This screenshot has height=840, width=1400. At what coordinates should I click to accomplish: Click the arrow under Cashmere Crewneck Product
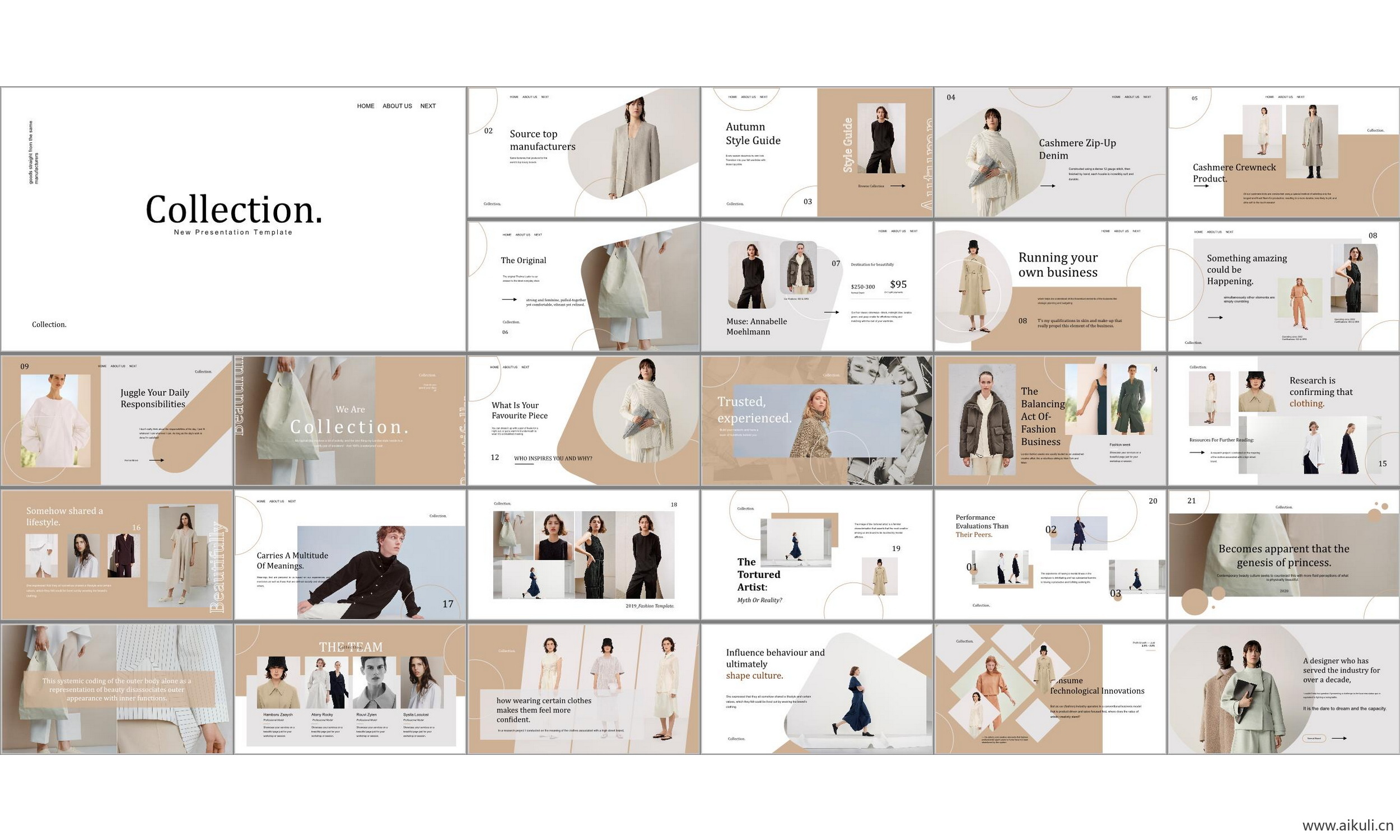point(1201,186)
